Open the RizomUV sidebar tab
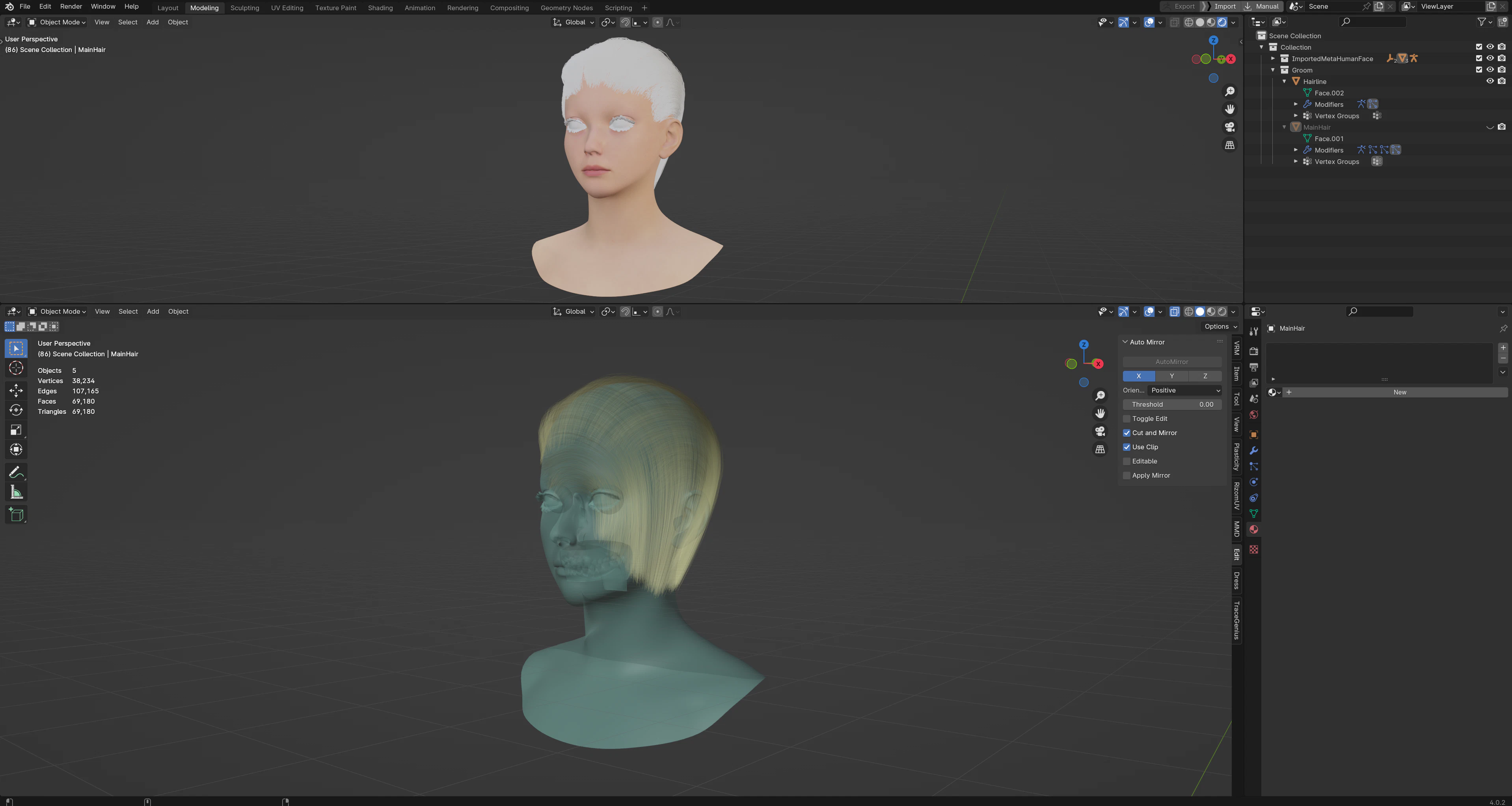The height and width of the screenshot is (806, 1512). point(1237,495)
